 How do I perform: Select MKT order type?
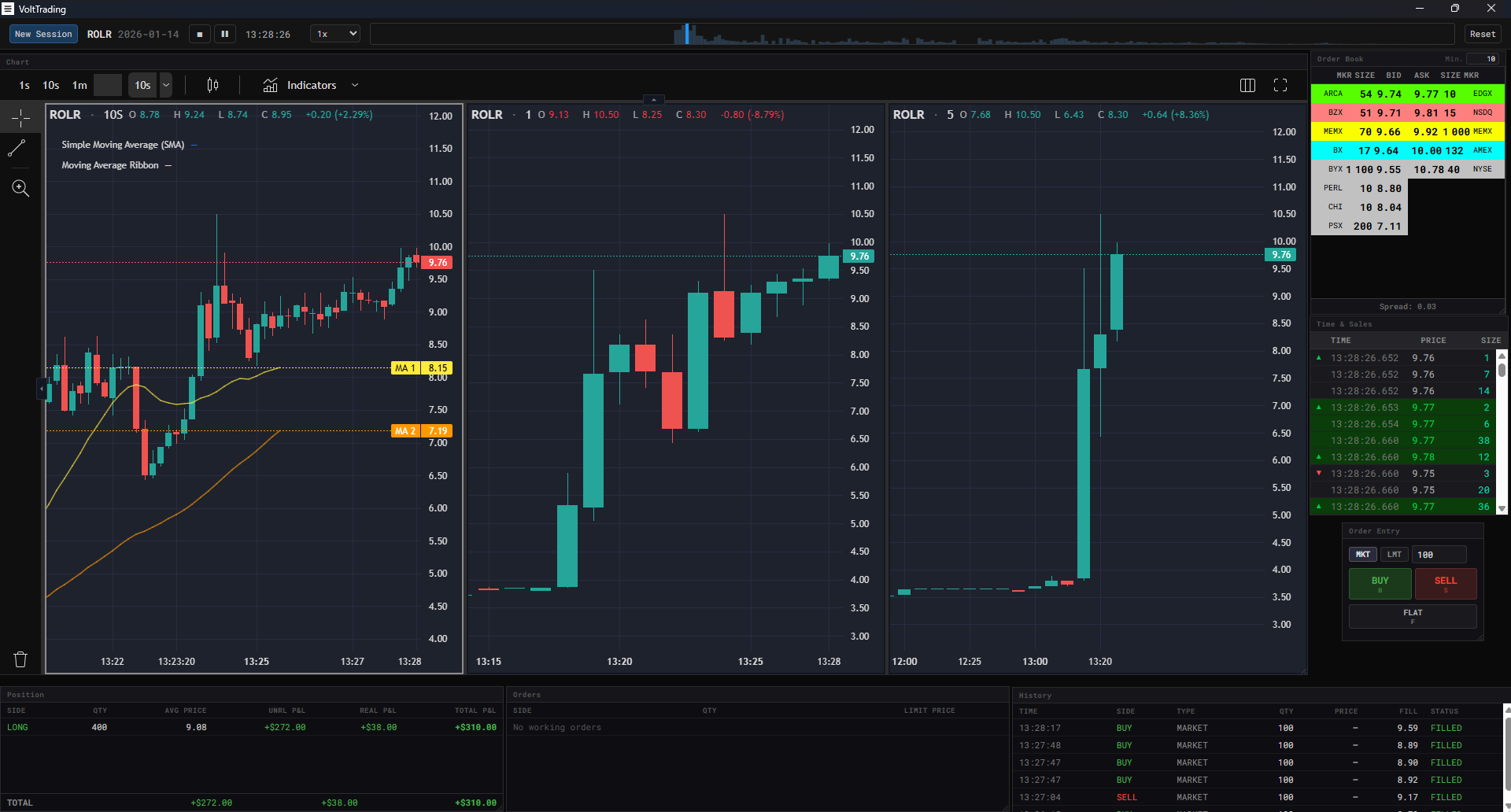click(x=1363, y=554)
